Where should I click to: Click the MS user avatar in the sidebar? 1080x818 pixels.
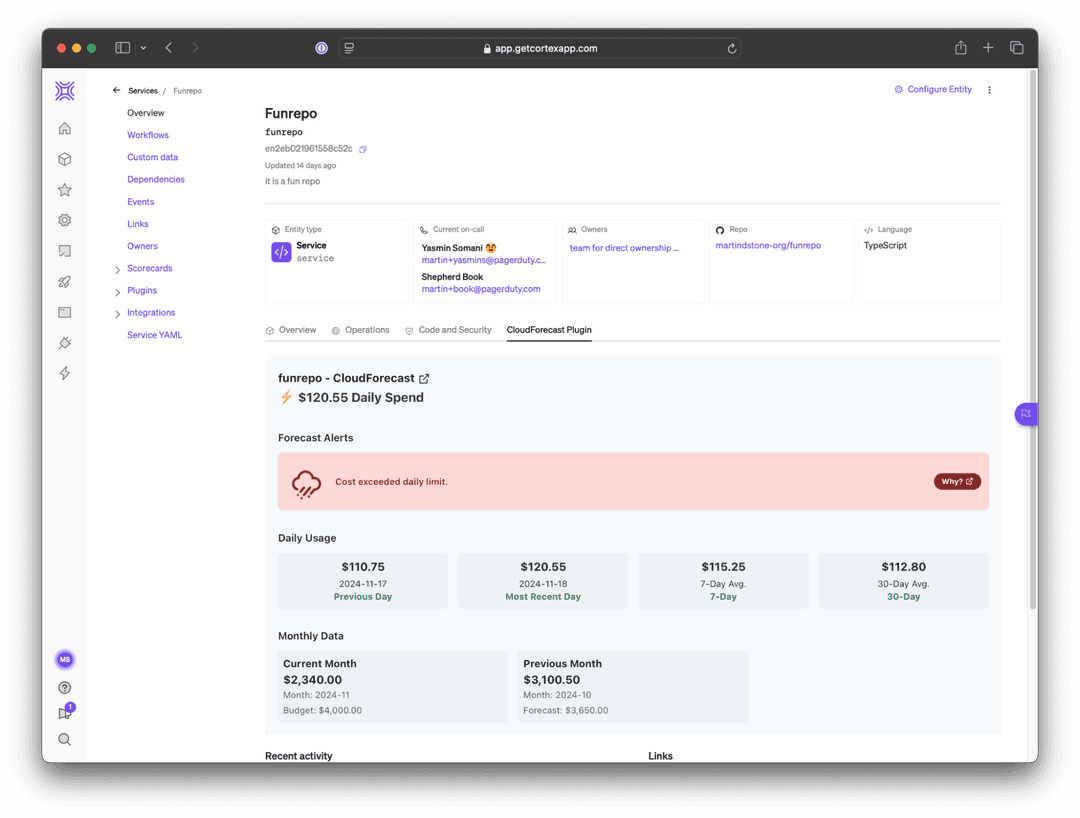tap(64, 659)
